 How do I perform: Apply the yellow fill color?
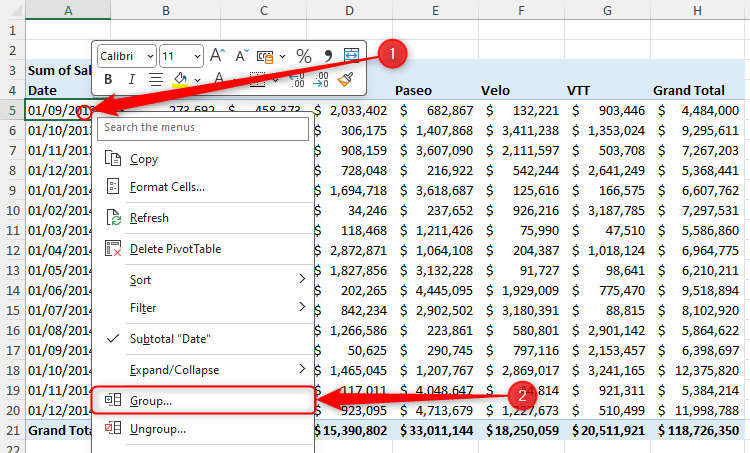[x=180, y=79]
